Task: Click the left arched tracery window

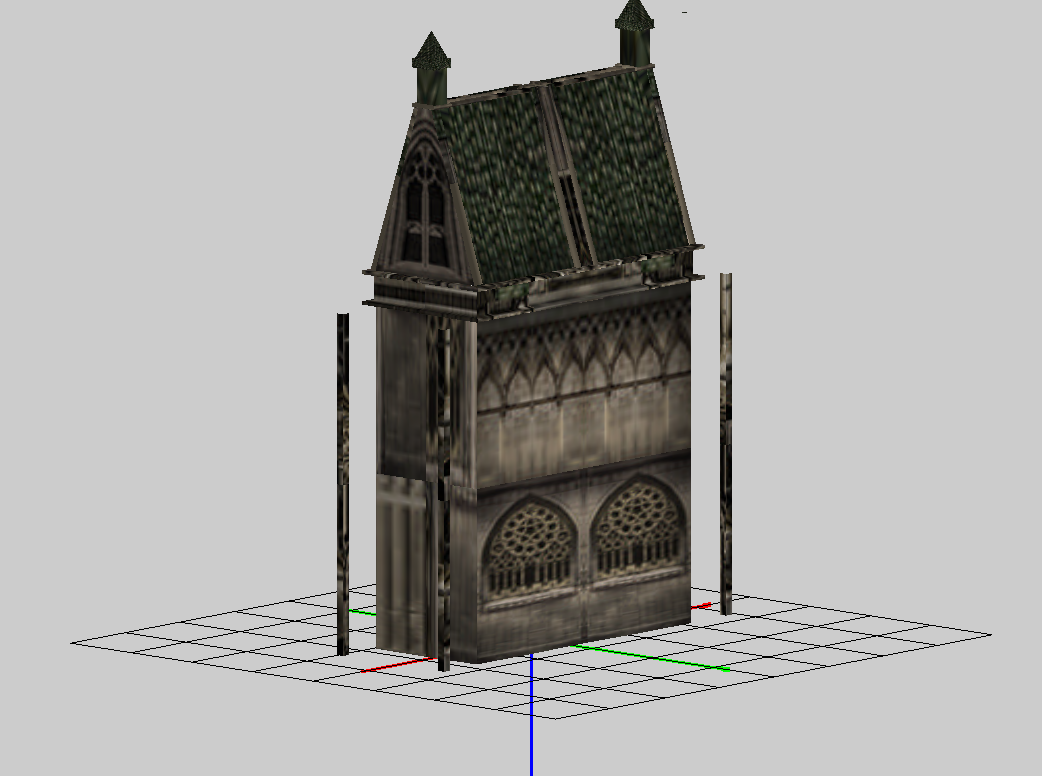Action: click(530, 549)
